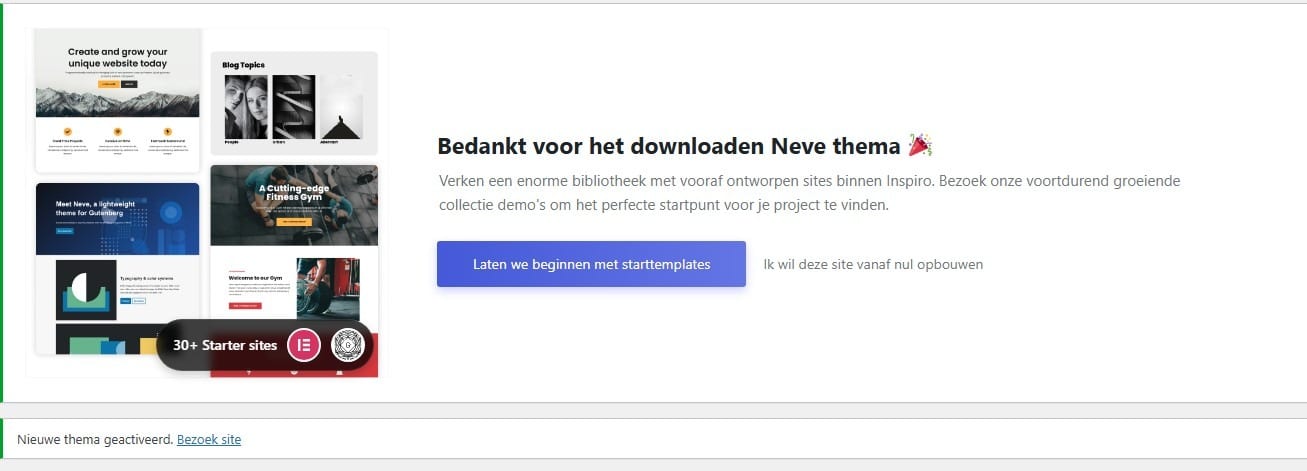1307x471 pixels.
Task: Click the third orange checkmark icon
Action: click(167, 131)
